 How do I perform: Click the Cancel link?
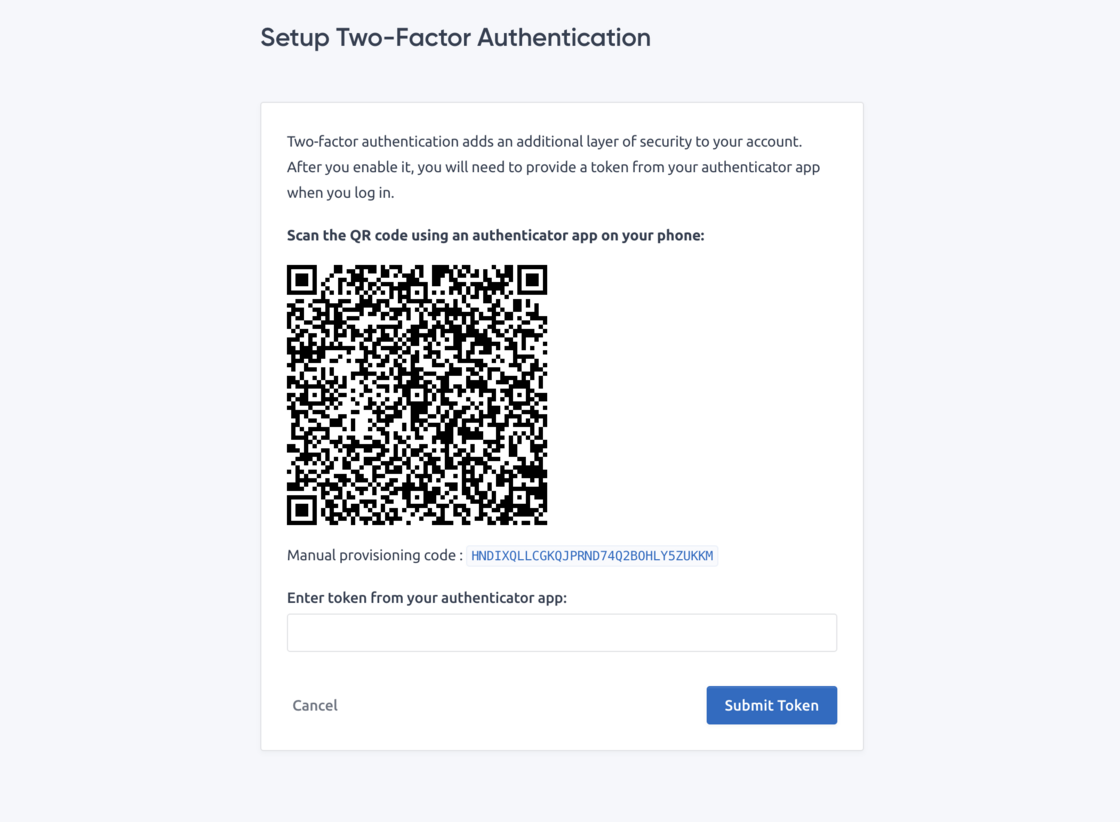pyautogui.click(x=315, y=705)
